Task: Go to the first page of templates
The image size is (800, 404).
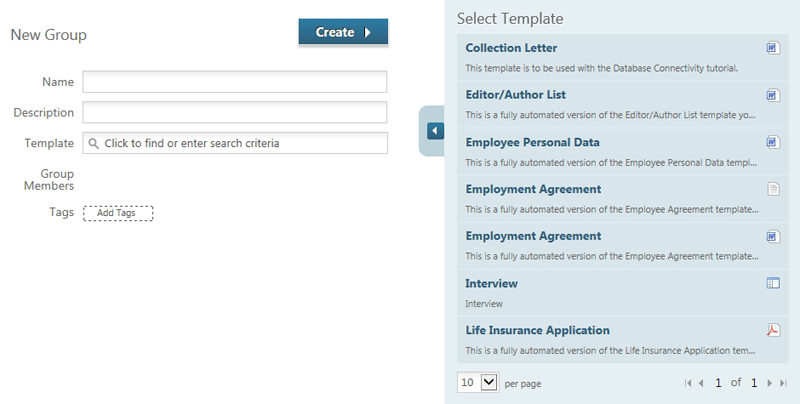Action: [688, 383]
